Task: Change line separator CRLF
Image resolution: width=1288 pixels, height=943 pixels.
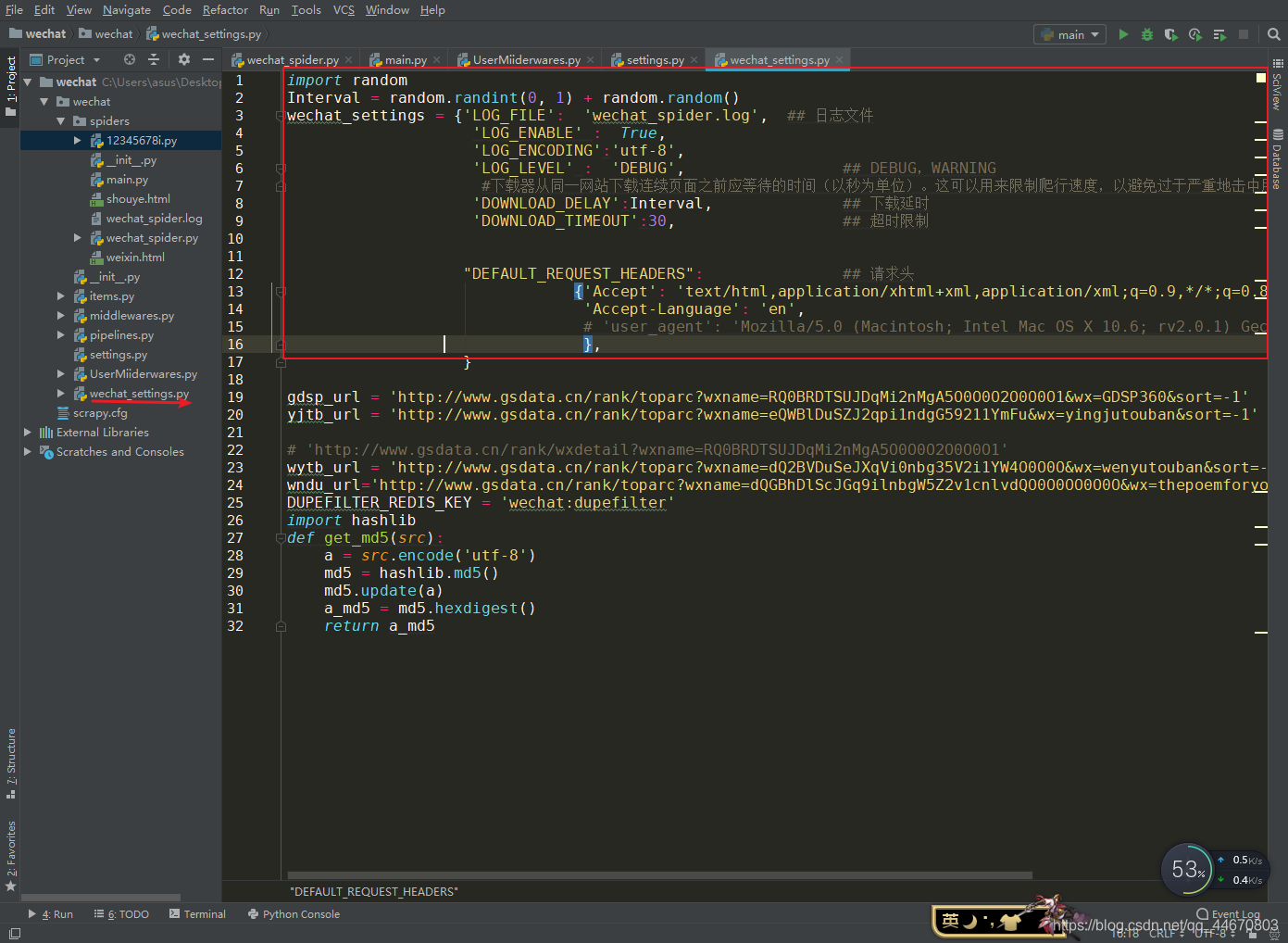Action: pos(1166,933)
